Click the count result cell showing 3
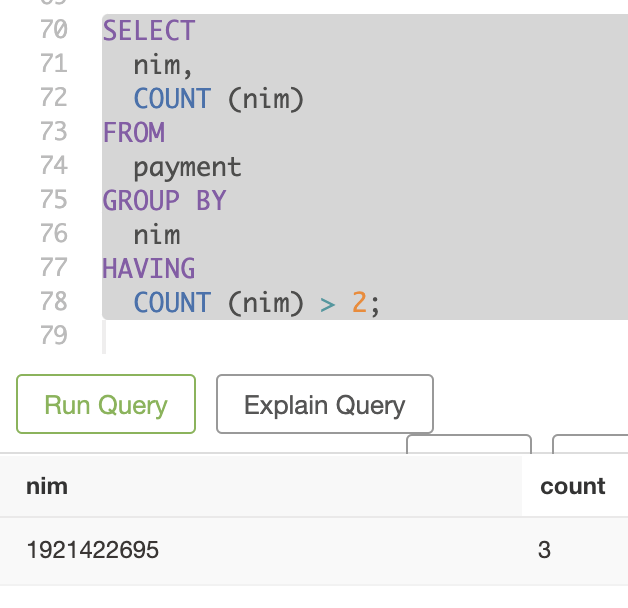628x608 pixels. point(544,550)
